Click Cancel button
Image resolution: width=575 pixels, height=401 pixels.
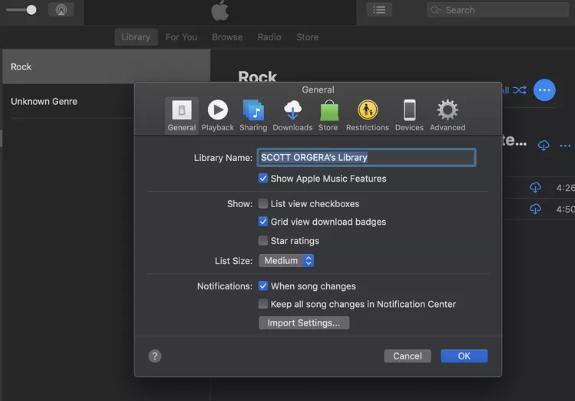(407, 356)
